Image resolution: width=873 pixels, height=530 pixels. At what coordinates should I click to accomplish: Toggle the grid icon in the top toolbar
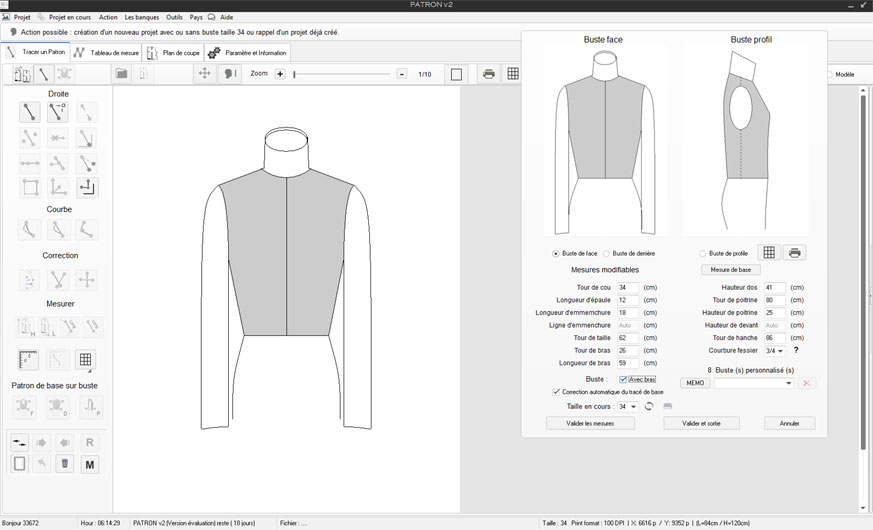pos(513,74)
